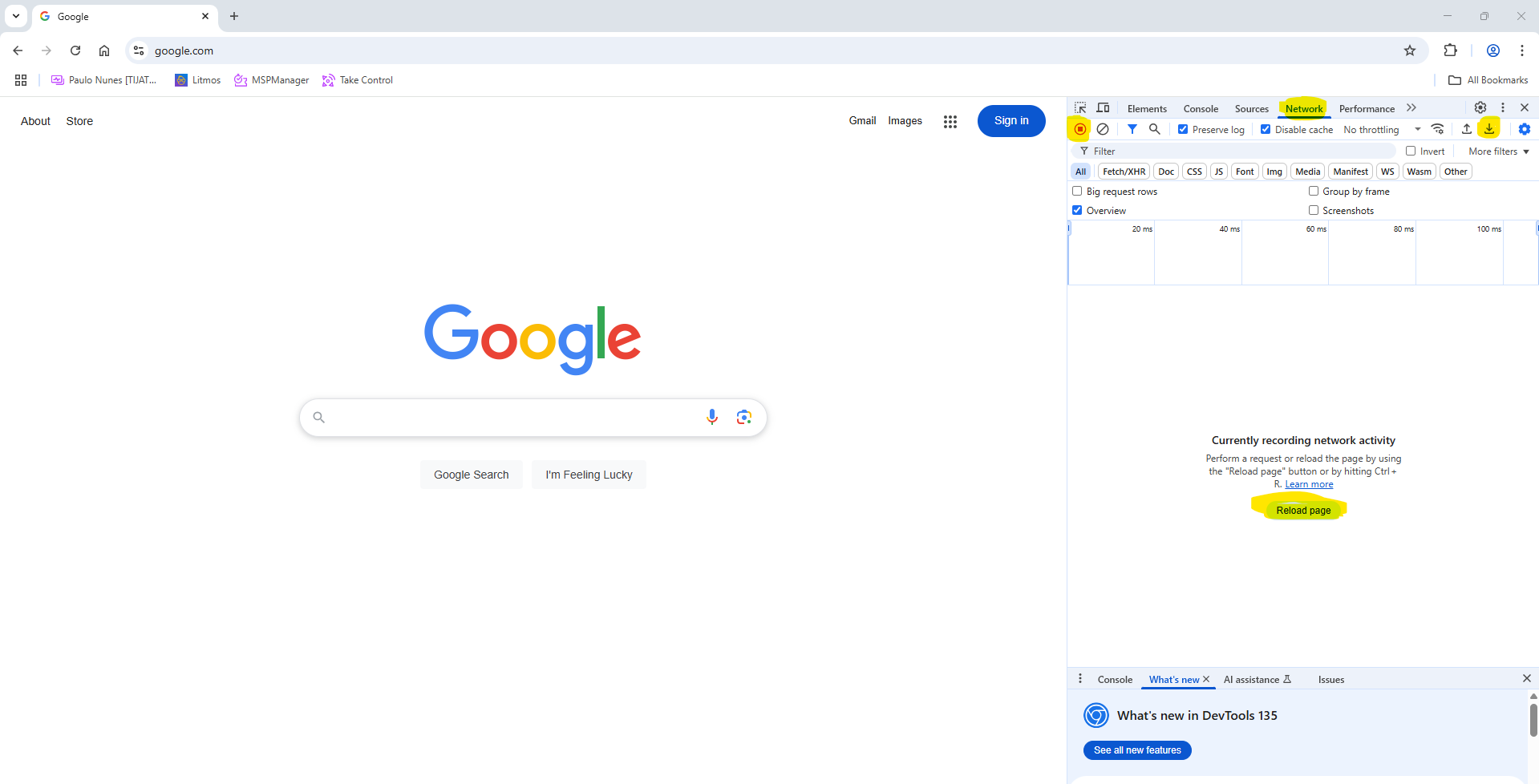The height and width of the screenshot is (784, 1539).
Task: Select the Inspect element tool
Action: pyautogui.click(x=1080, y=107)
